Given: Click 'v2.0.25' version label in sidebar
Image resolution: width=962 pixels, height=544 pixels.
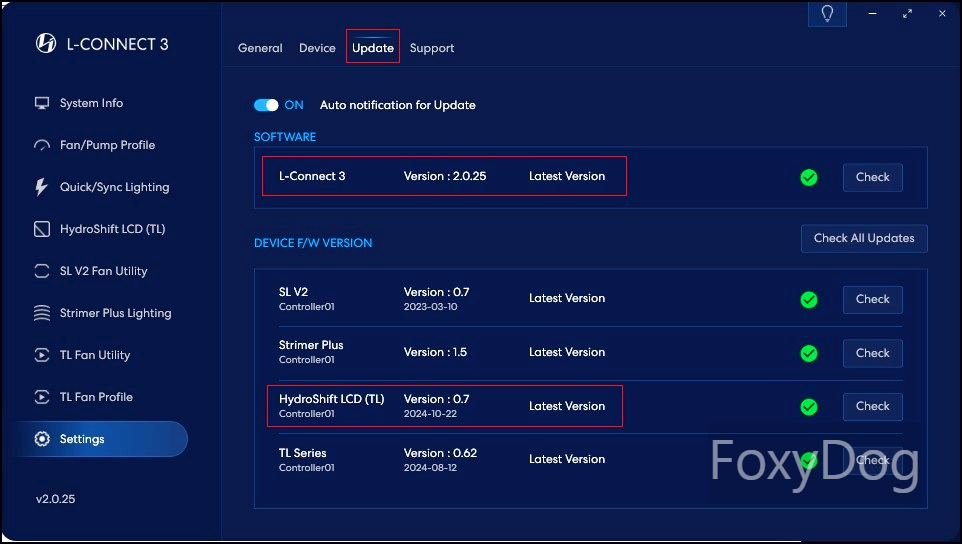Looking at the screenshot, I should (x=55, y=499).
